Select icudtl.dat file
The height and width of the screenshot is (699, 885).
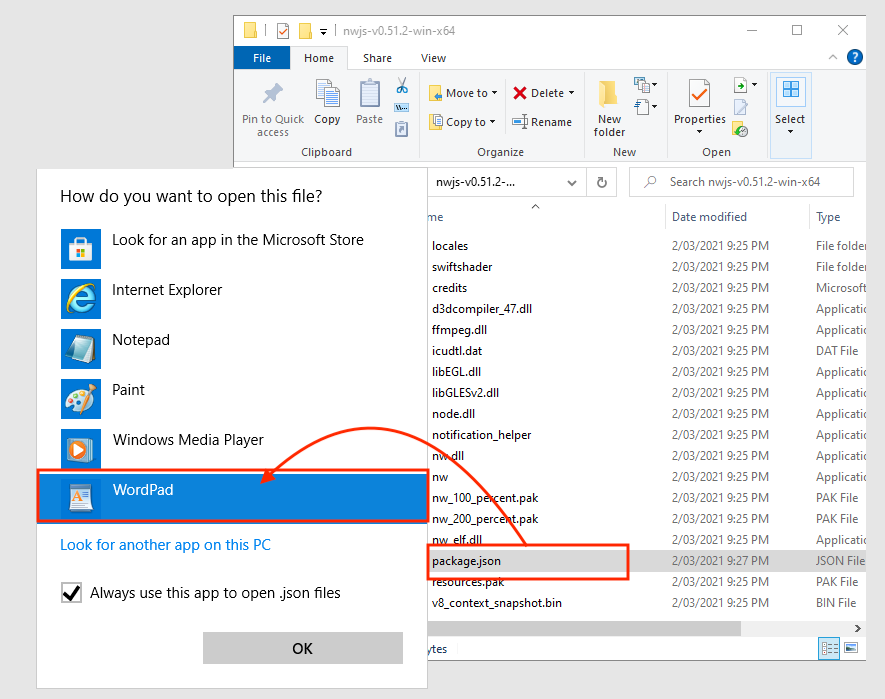click(x=457, y=351)
